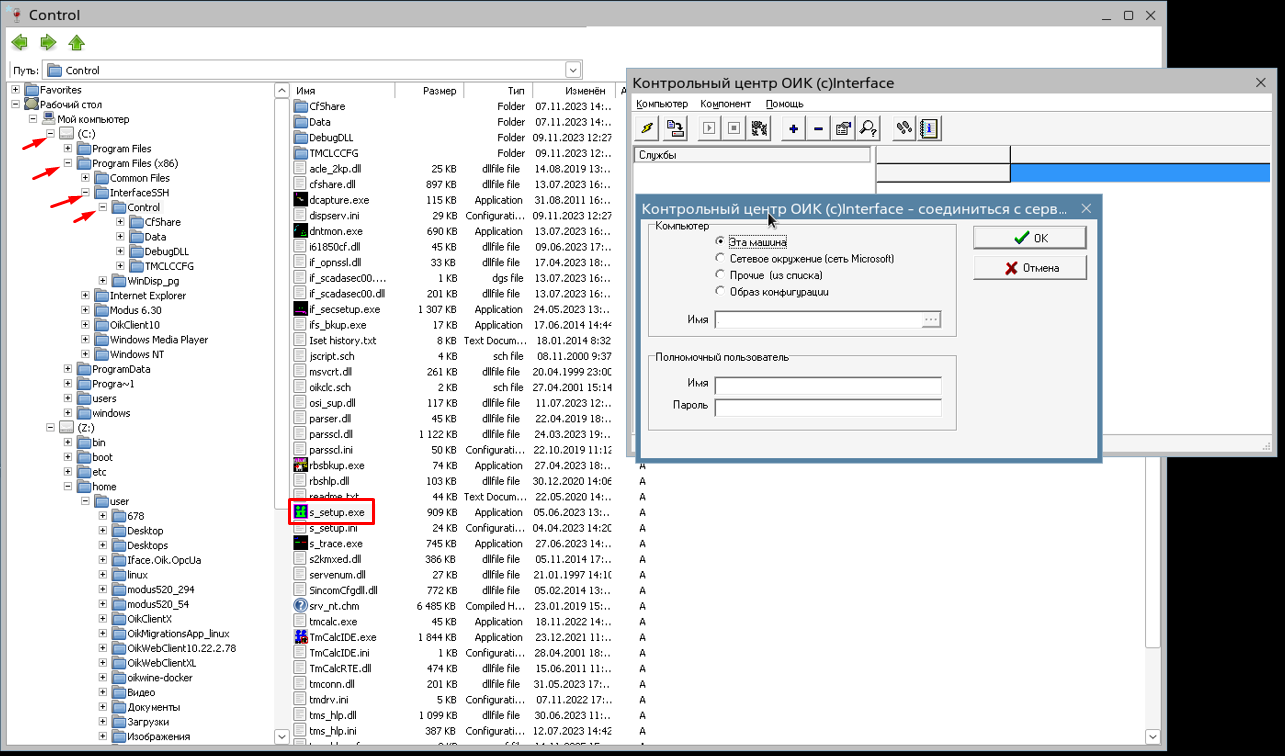Expand the Internet Explorer folder node
The width and height of the screenshot is (1285, 756).
point(85,296)
